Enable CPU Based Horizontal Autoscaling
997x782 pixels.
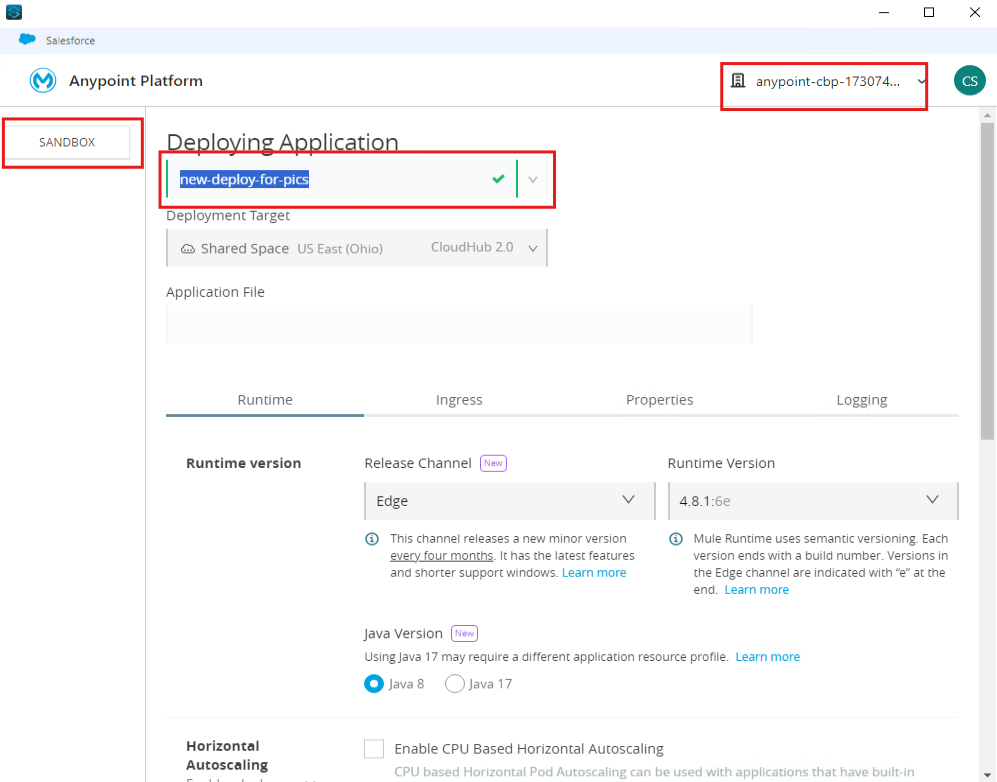373,748
